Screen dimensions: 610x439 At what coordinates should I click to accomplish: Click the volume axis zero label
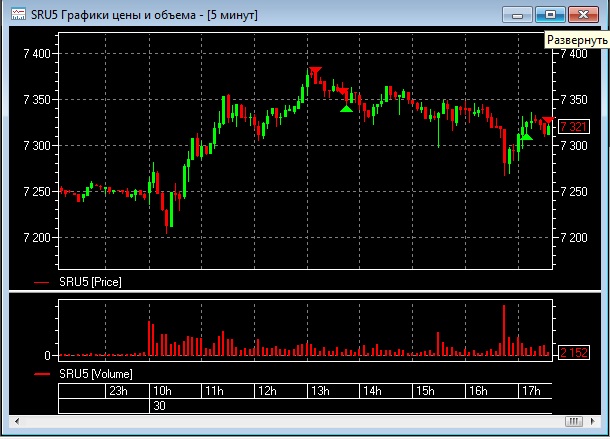tap(47, 355)
